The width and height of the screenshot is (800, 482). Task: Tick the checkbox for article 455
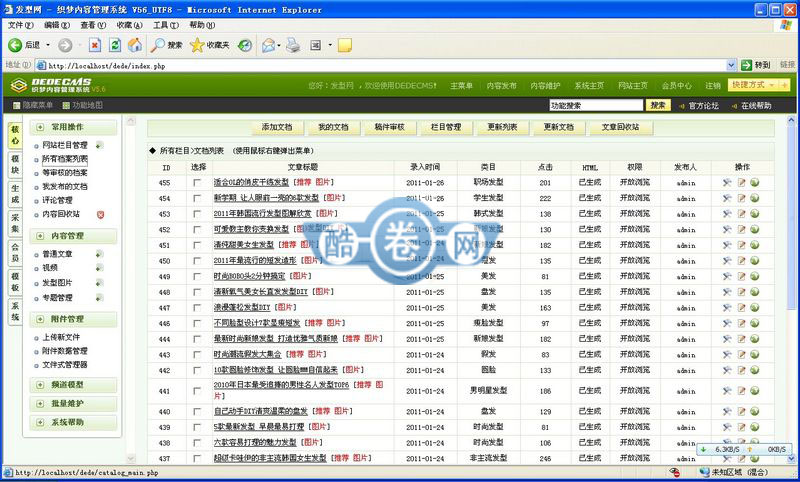pyautogui.click(x=197, y=183)
